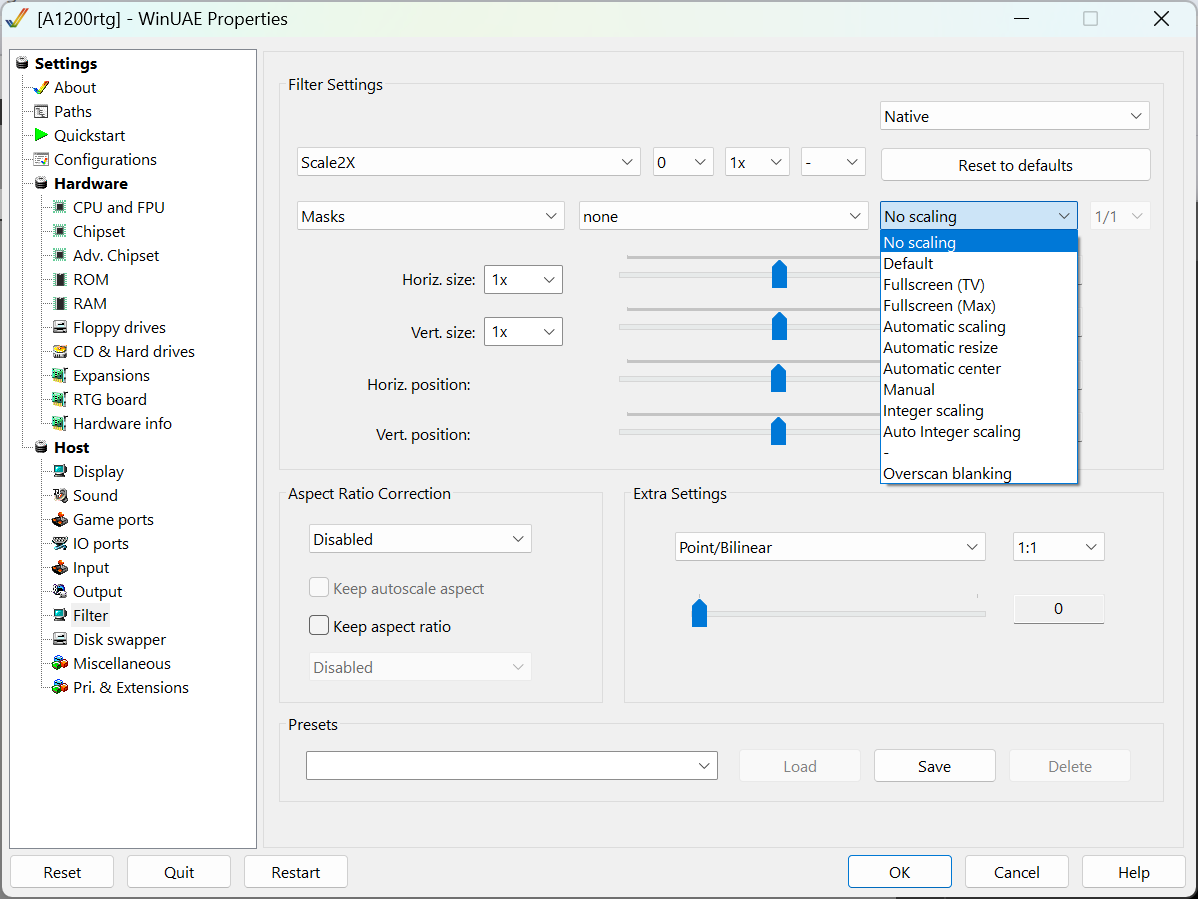This screenshot has height=899, width=1198.
Task: Open the Display settings page in tree
Action: click(98, 471)
